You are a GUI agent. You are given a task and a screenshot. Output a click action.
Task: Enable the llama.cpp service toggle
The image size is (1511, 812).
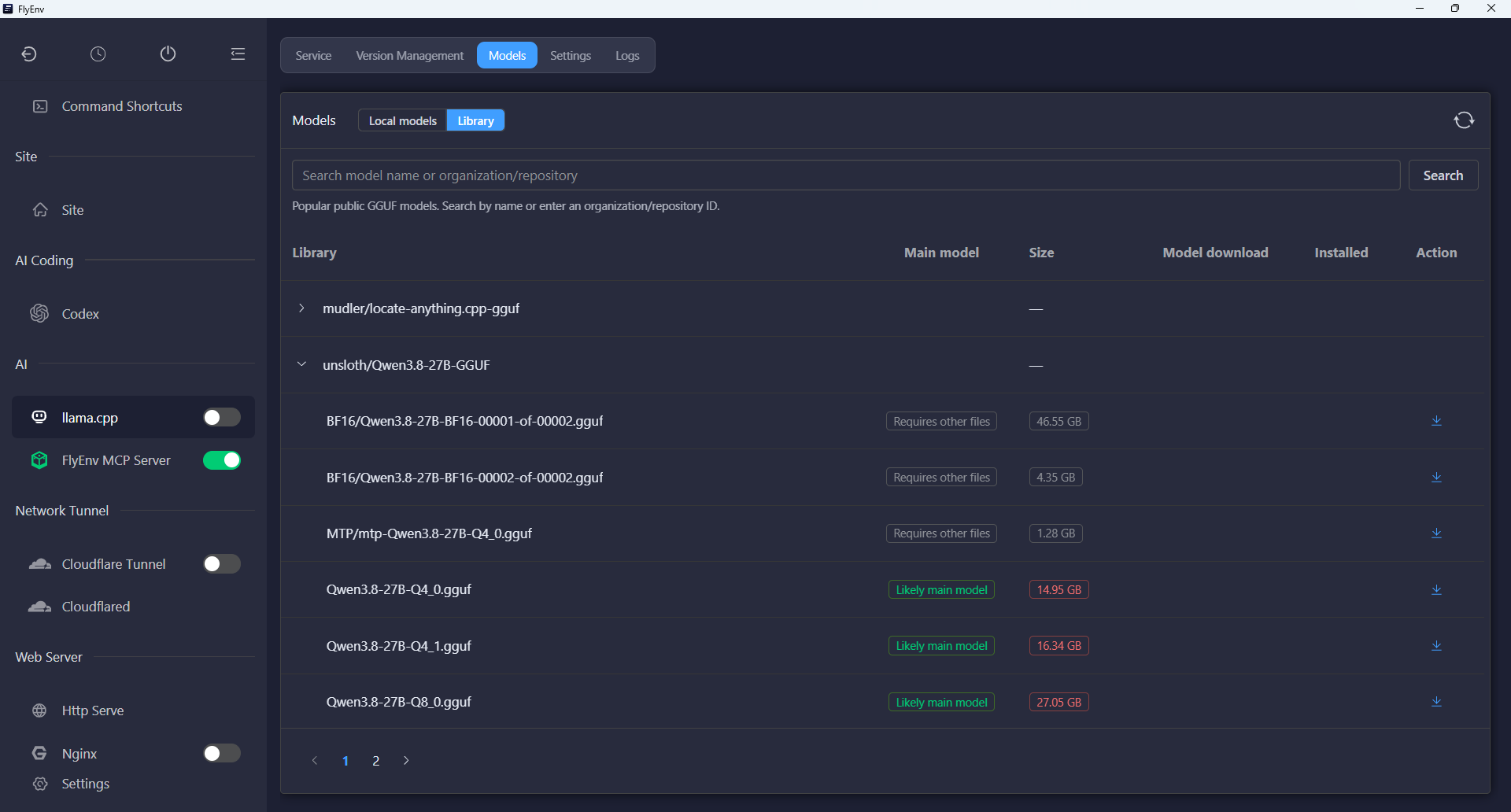222,417
